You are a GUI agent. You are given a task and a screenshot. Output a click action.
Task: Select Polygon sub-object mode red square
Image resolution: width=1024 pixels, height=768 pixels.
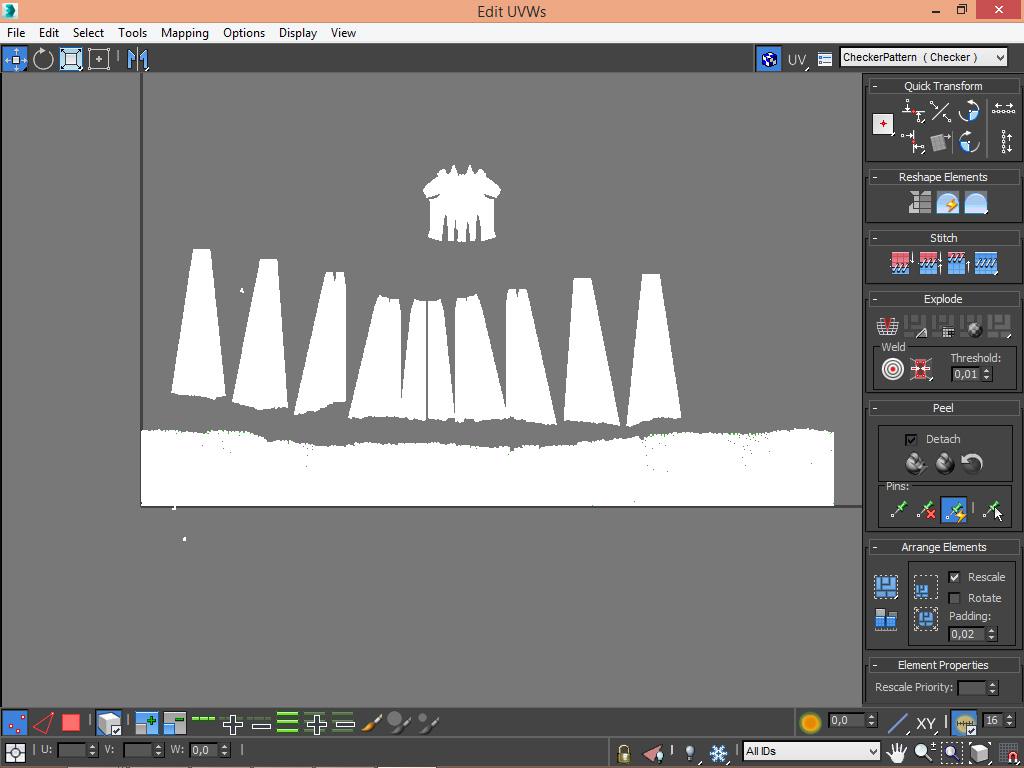click(x=71, y=722)
